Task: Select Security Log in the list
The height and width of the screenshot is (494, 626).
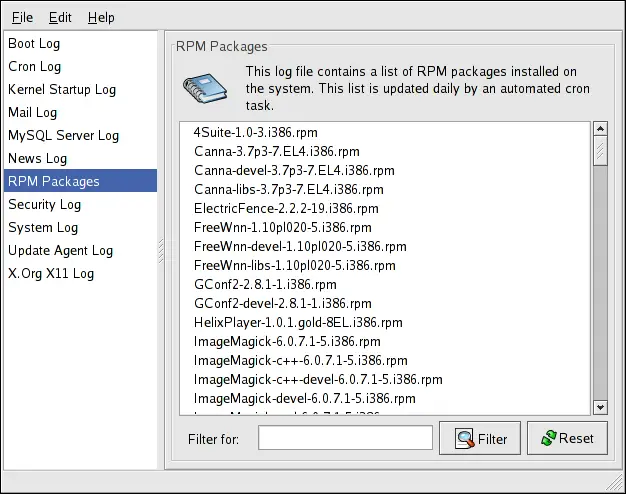Action: click(45, 205)
